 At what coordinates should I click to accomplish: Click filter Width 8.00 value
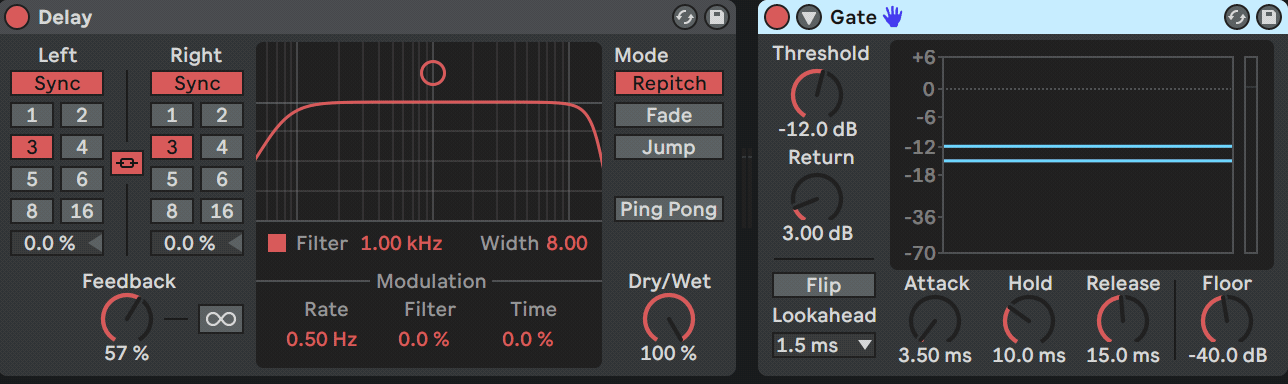(x=567, y=243)
